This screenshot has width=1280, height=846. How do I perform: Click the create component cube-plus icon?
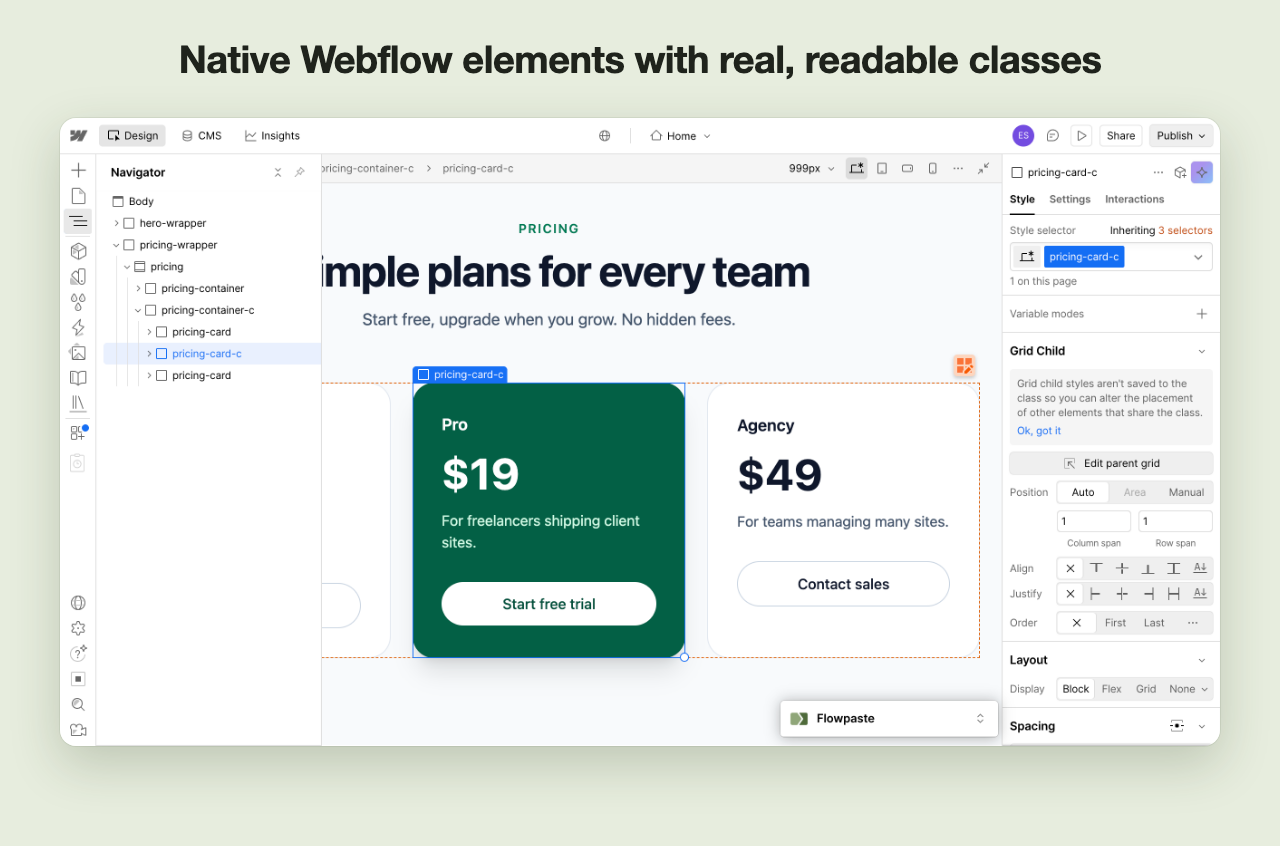1180,172
